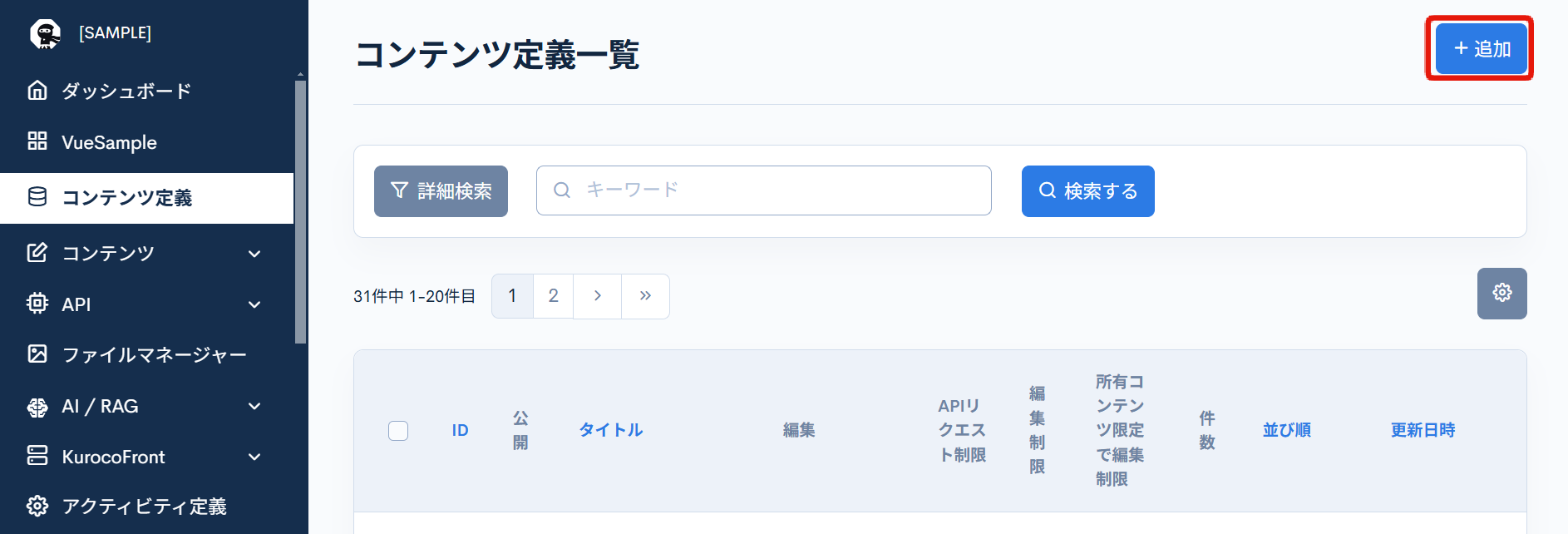Open table settings with the gear button

tap(1501, 293)
